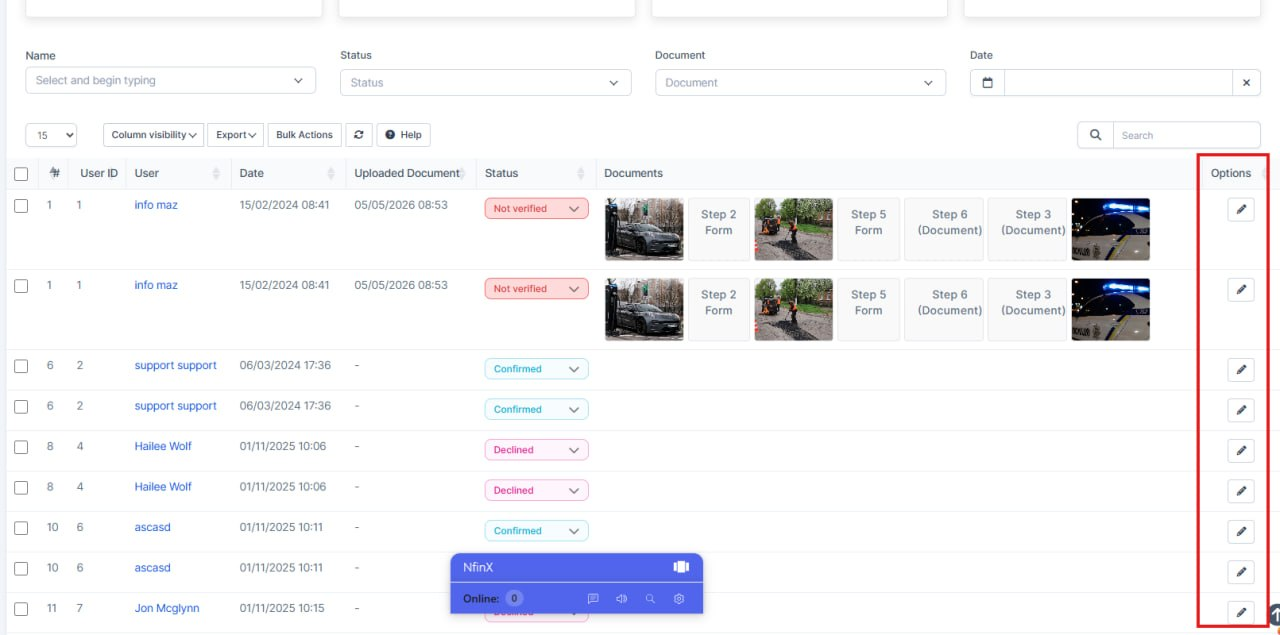Screen dimensions: 1280x635
Task: Open the calendar icon in Date filter
Action: [987, 83]
